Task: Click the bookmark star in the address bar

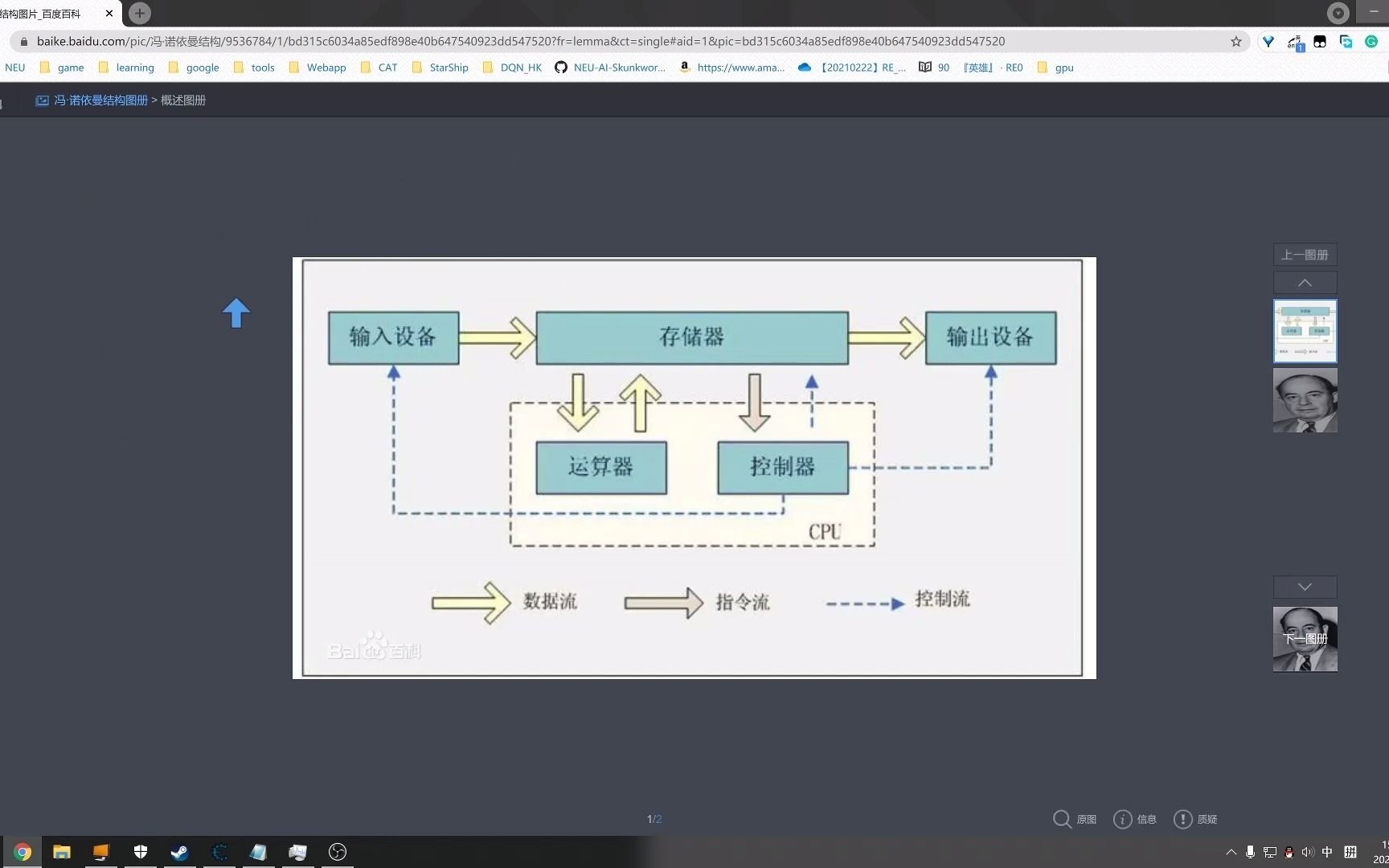Action: (1236, 41)
